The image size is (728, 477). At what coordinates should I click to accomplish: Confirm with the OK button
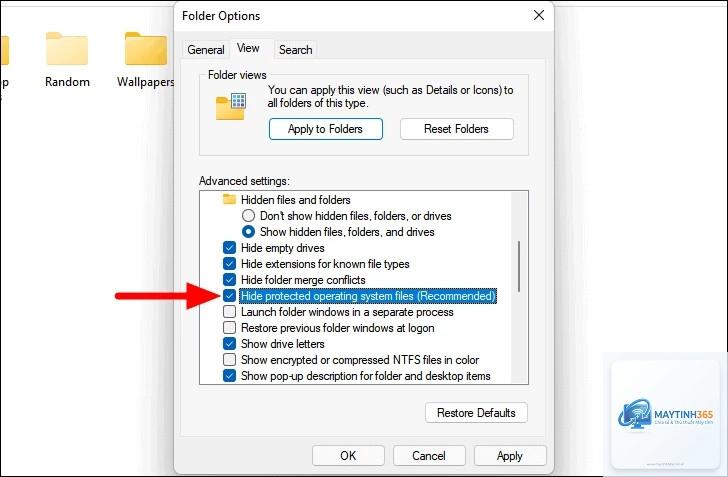(348, 456)
